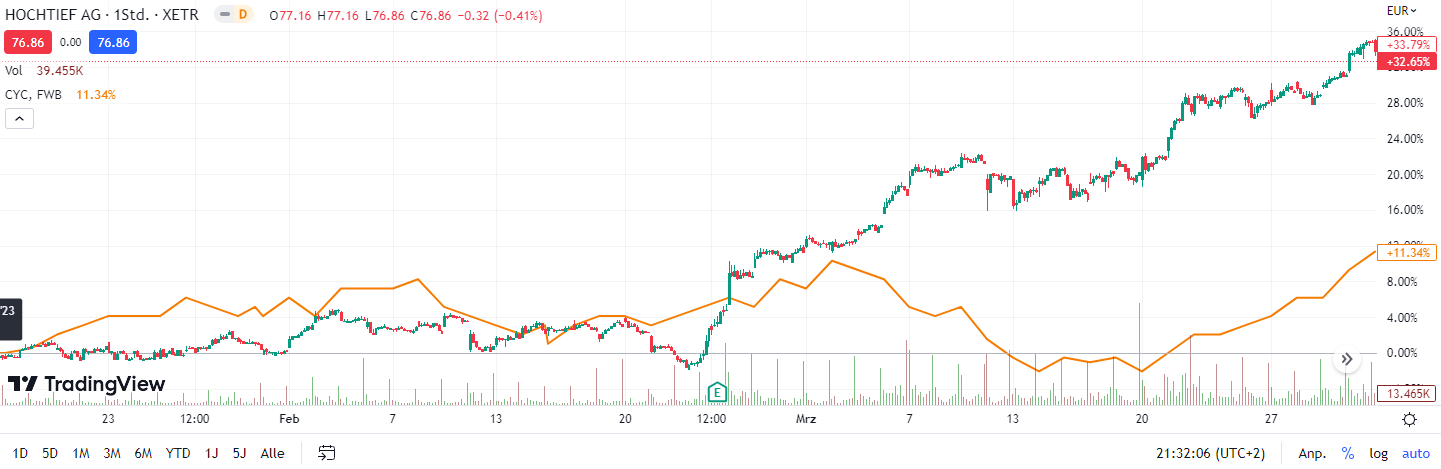Click the scroll-to-latest-bar double arrow
The width and height of the screenshot is (1441, 469).
pyautogui.click(x=1347, y=359)
